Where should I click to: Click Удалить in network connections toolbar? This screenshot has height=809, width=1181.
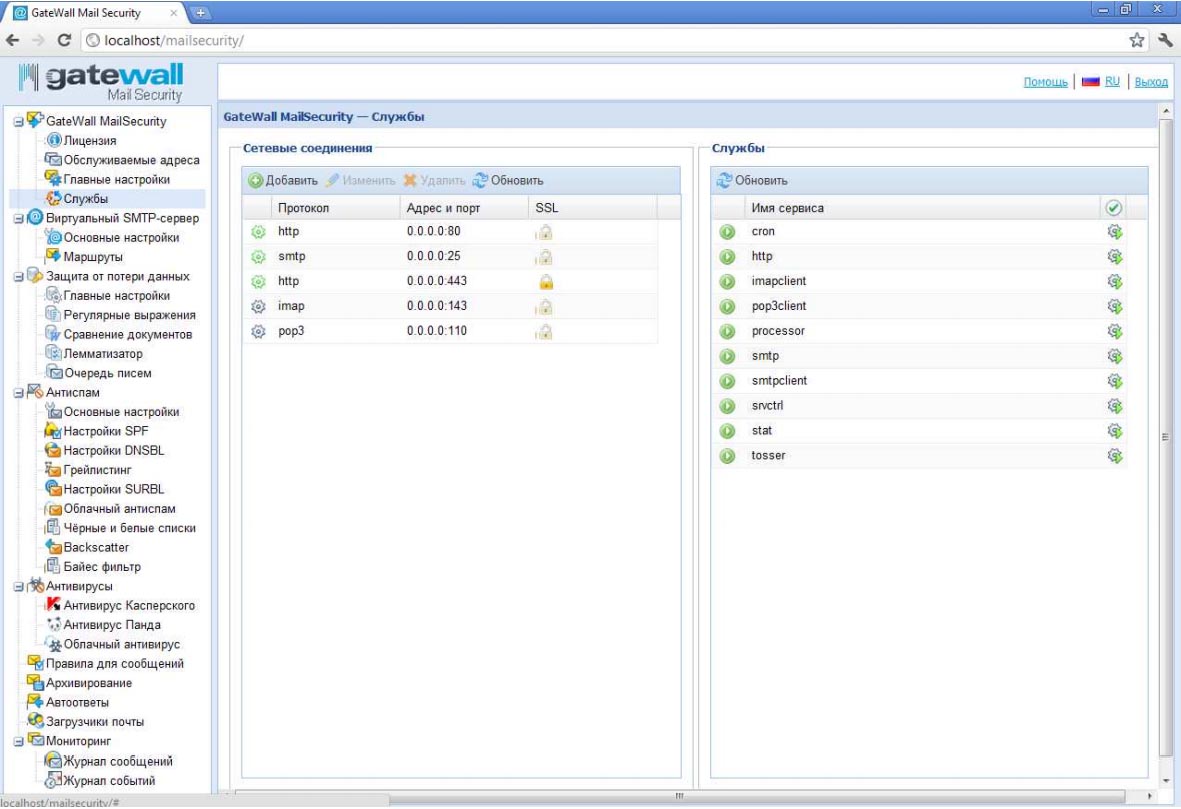coord(435,181)
